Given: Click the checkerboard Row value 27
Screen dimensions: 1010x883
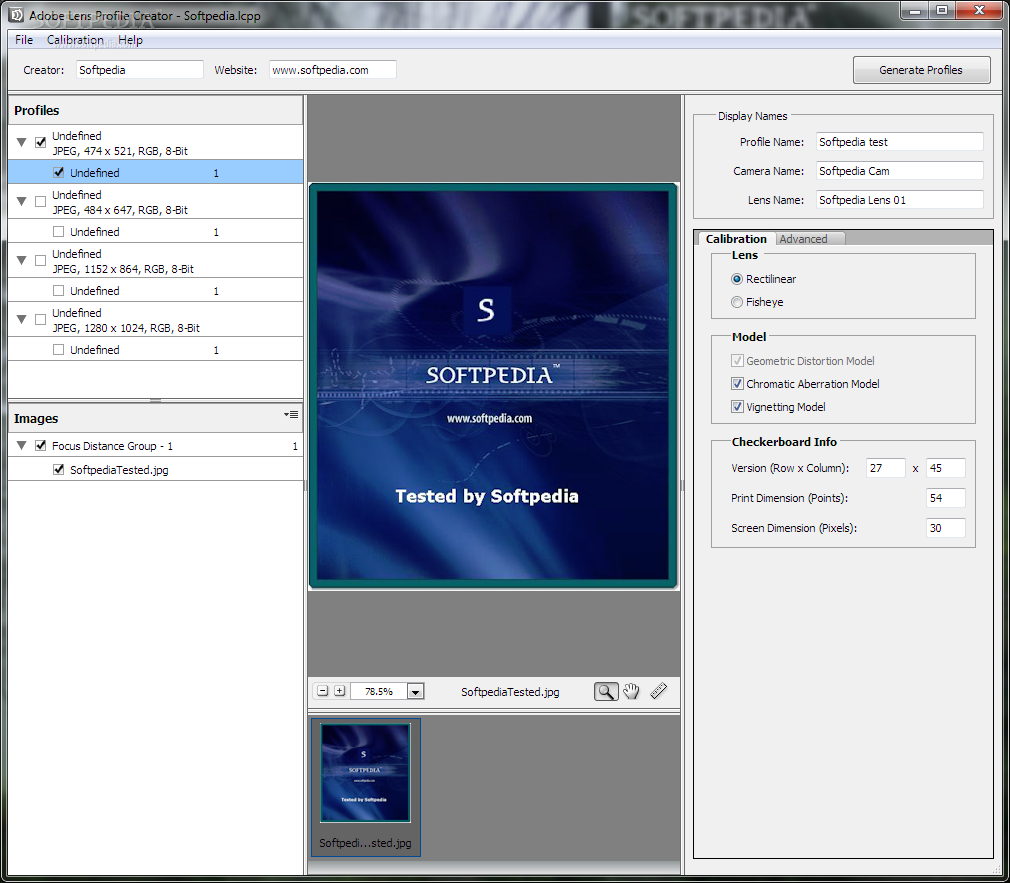Looking at the screenshot, I should (886, 468).
